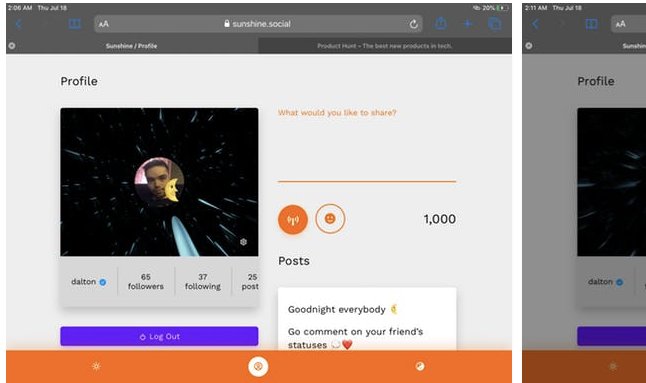Tap the AA control in right window
The height and width of the screenshot is (383, 646).
[620, 24]
